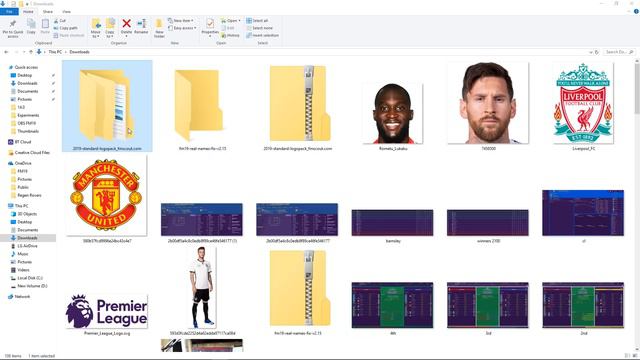
Task: Click the red Delete X icon
Action: tap(127, 24)
